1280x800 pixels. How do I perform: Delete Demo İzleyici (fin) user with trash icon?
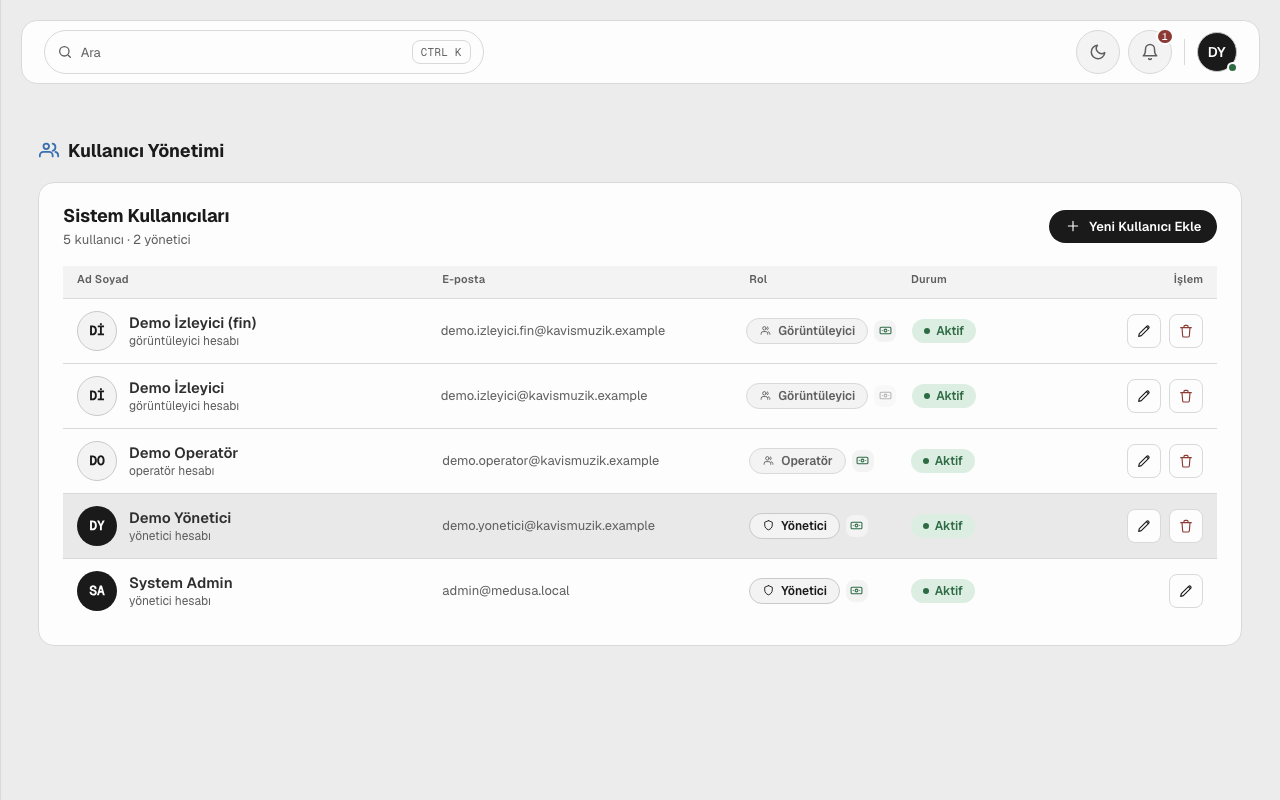point(1186,331)
